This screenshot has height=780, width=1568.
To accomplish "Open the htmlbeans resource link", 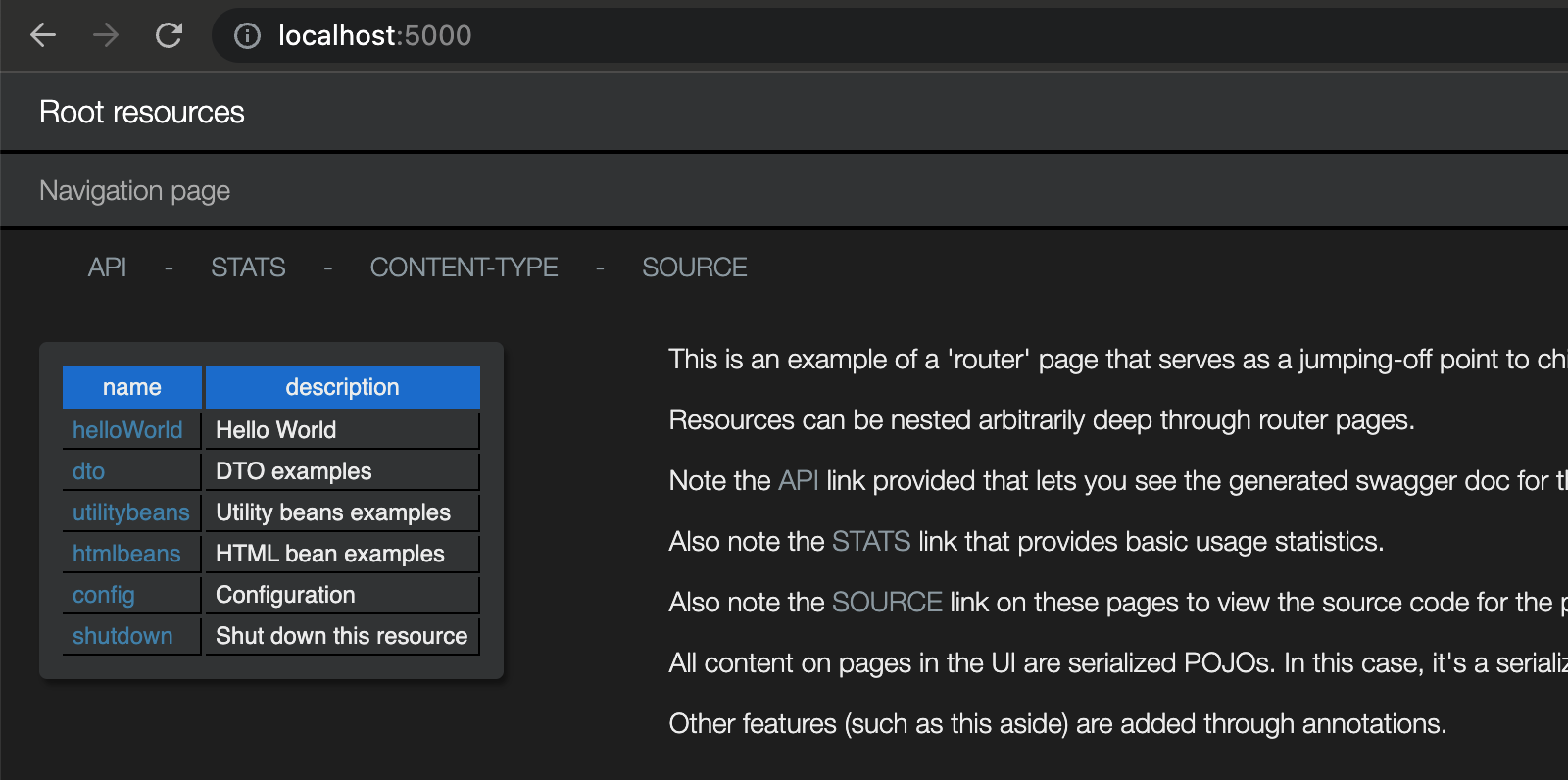I will point(126,554).
